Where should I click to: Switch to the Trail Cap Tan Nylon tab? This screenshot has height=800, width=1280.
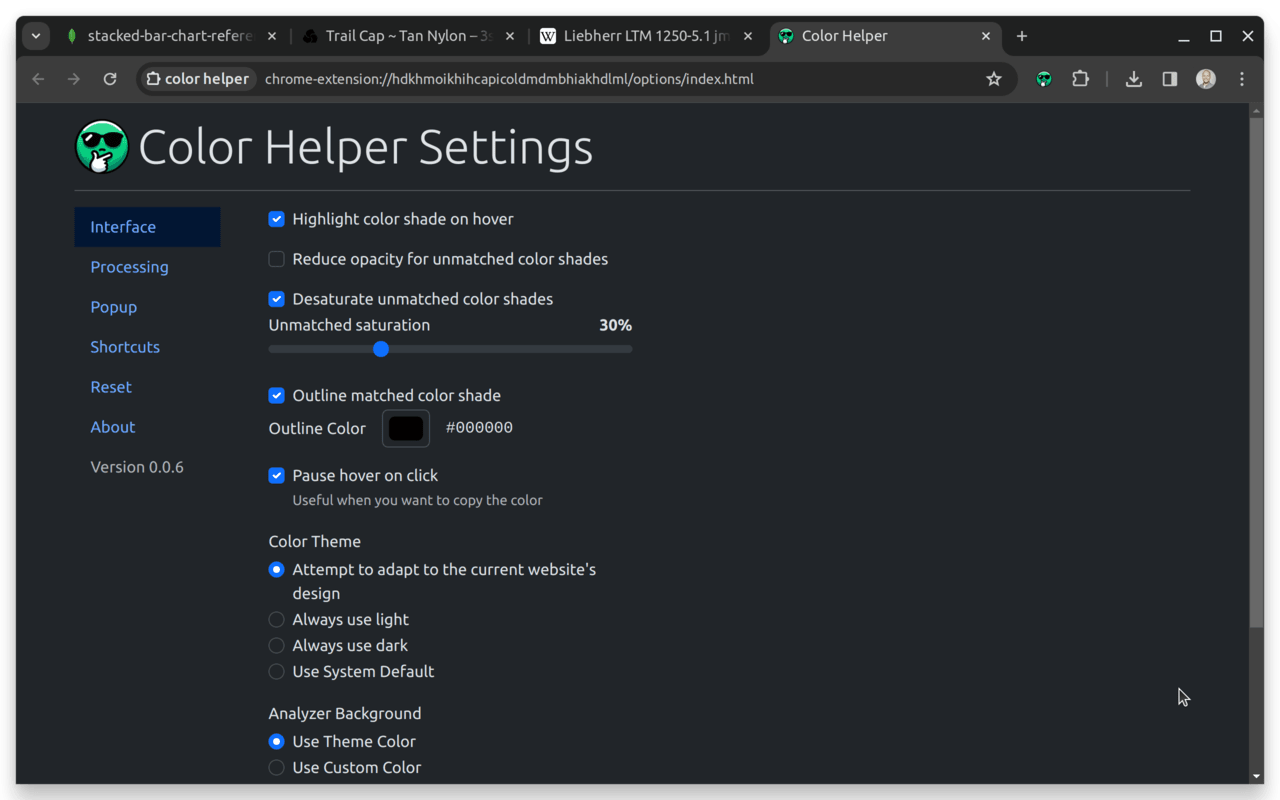(x=410, y=36)
